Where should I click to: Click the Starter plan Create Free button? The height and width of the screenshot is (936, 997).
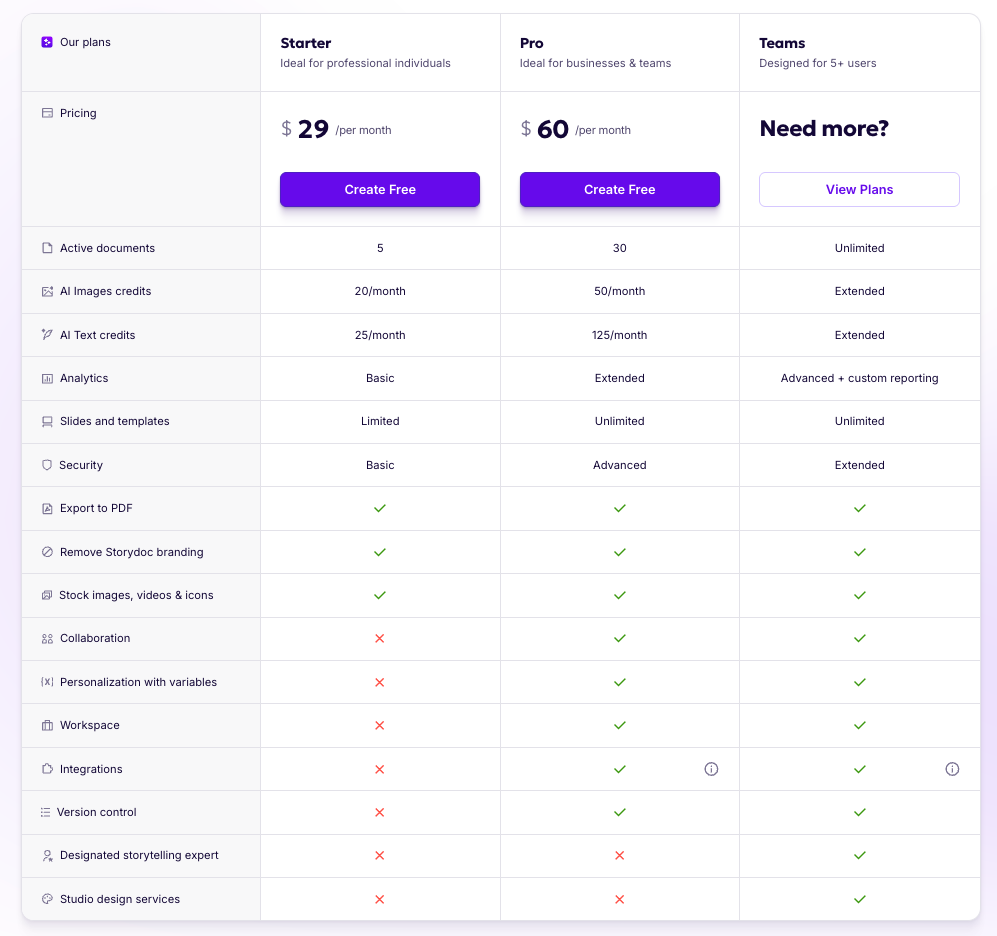click(380, 189)
